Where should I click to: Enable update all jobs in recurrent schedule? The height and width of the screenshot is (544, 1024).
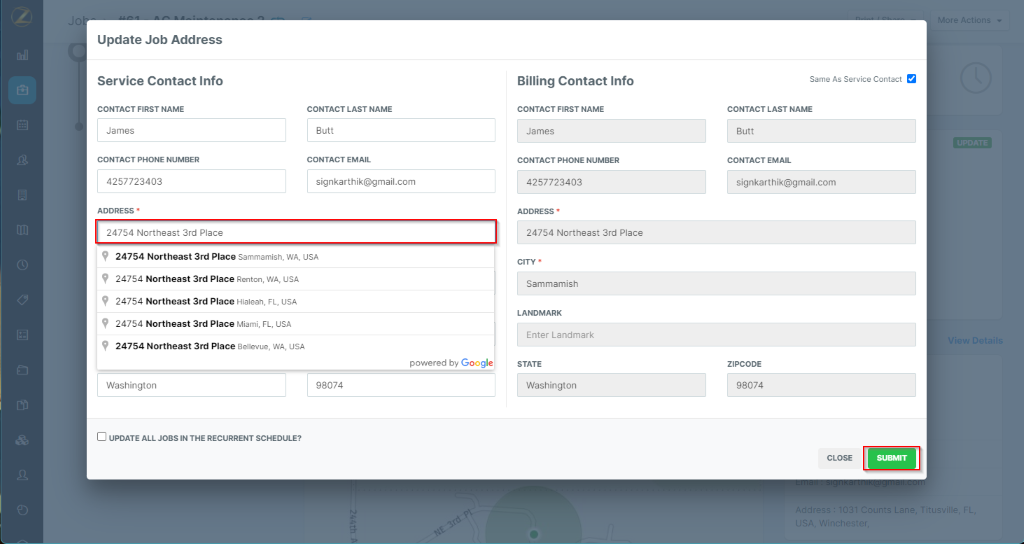click(101, 437)
